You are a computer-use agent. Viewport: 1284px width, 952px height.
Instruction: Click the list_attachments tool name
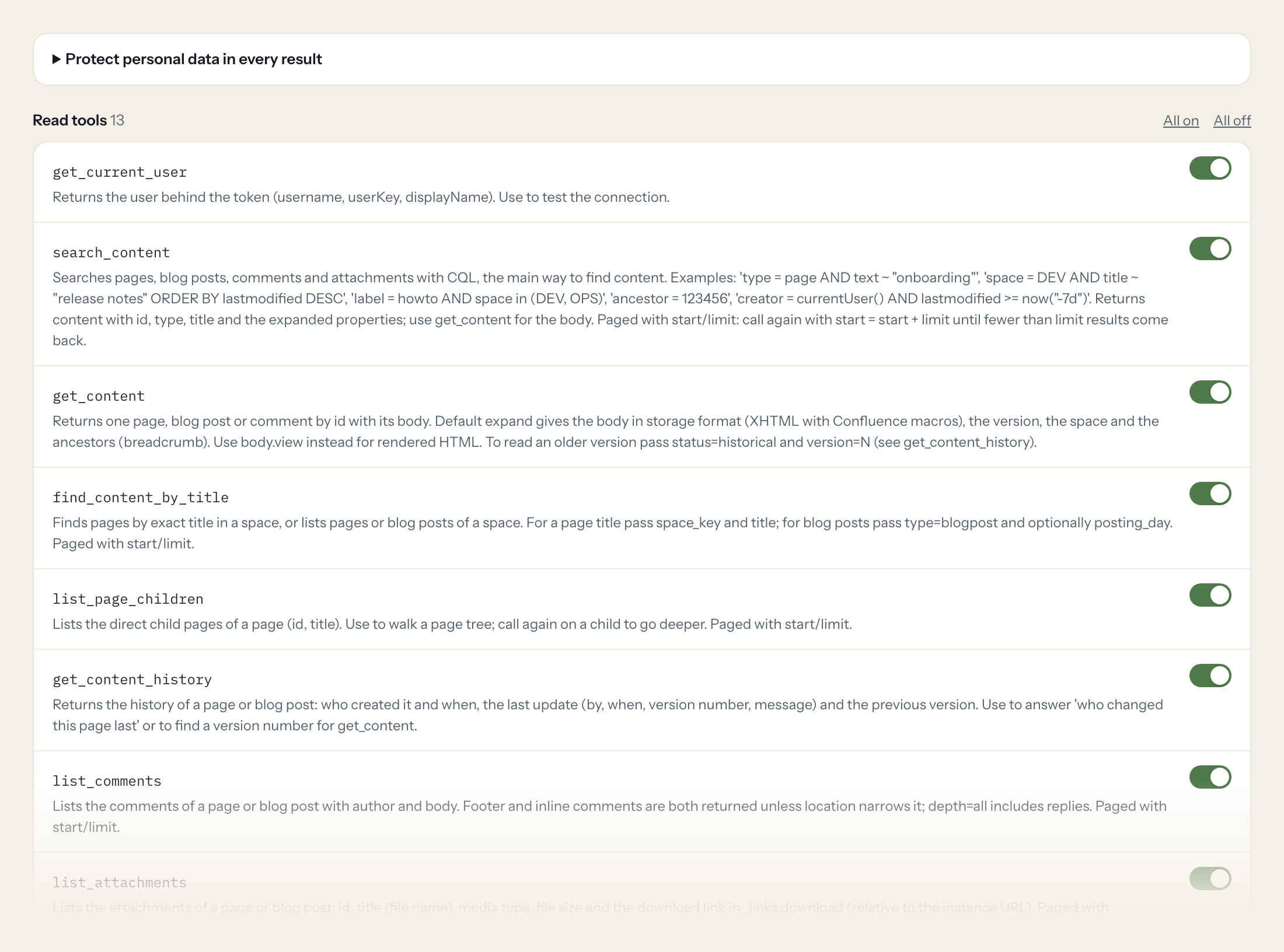[120, 883]
